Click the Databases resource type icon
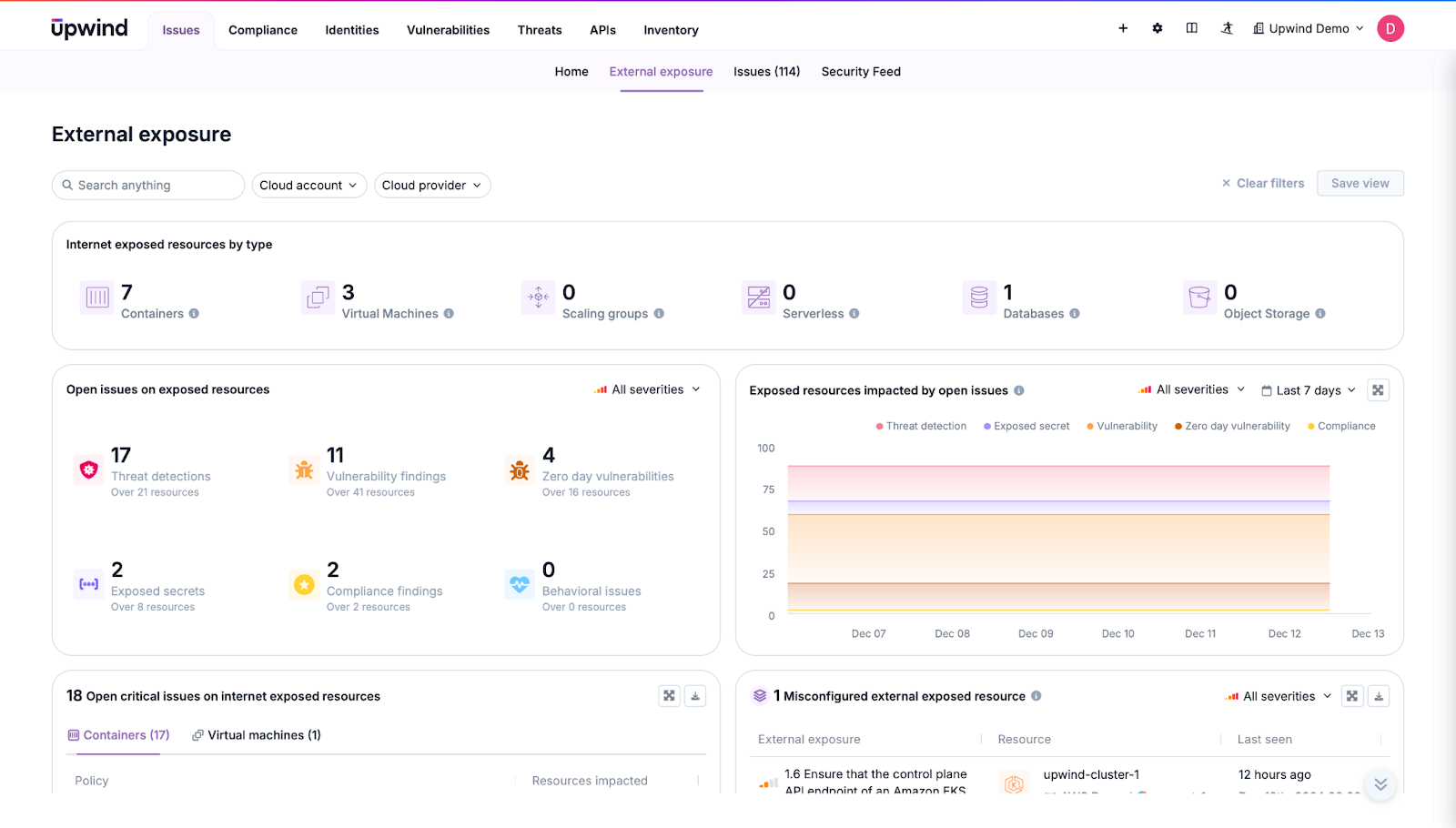 (978, 298)
